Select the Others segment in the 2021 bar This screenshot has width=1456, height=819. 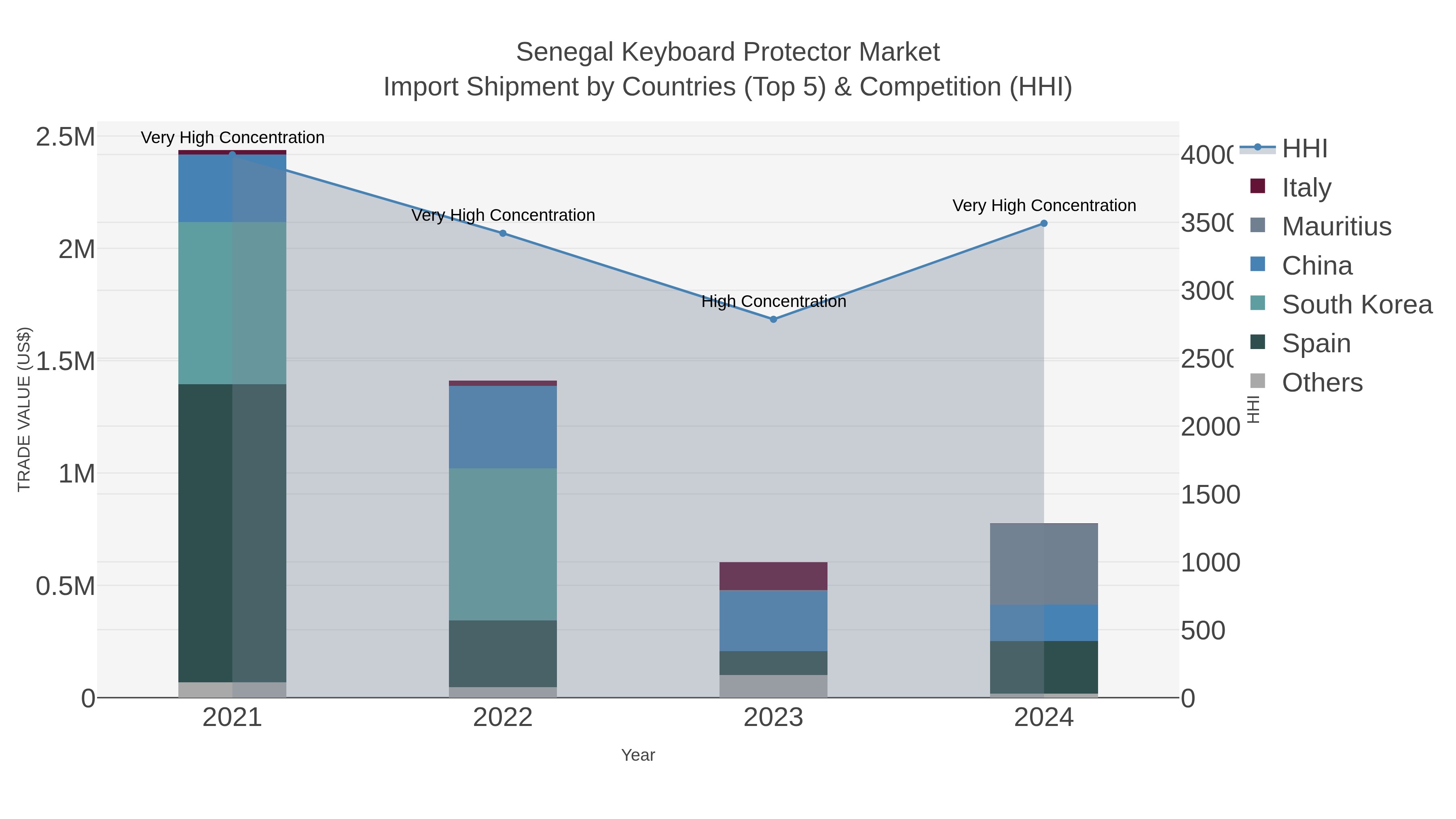232,690
